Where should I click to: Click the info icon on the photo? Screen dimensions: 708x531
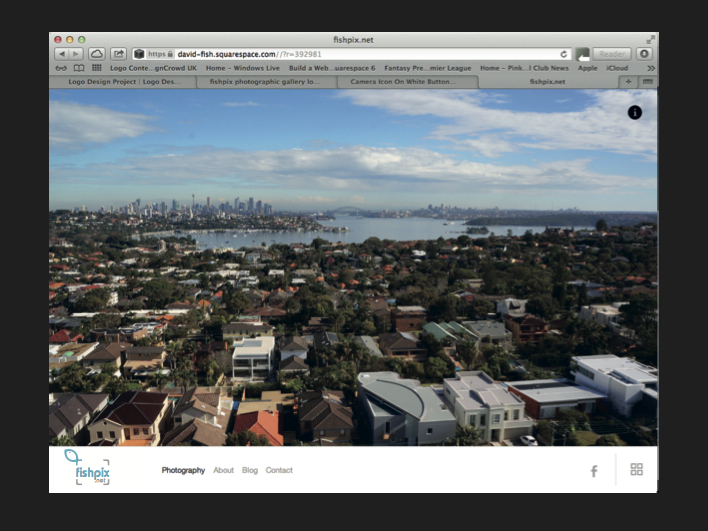click(634, 112)
